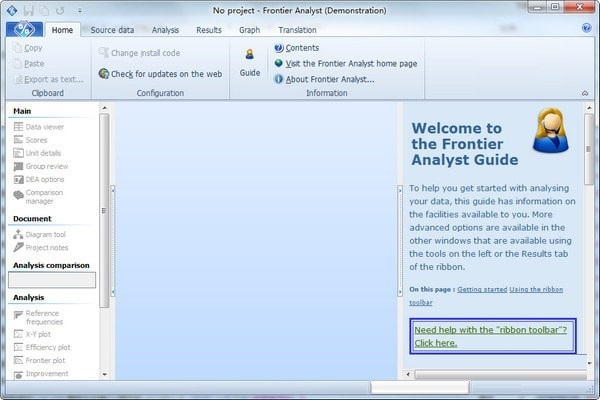This screenshot has width=600, height=400.
Task: Click Paste in the Clipboard group
Action: [x=29, y=64]
